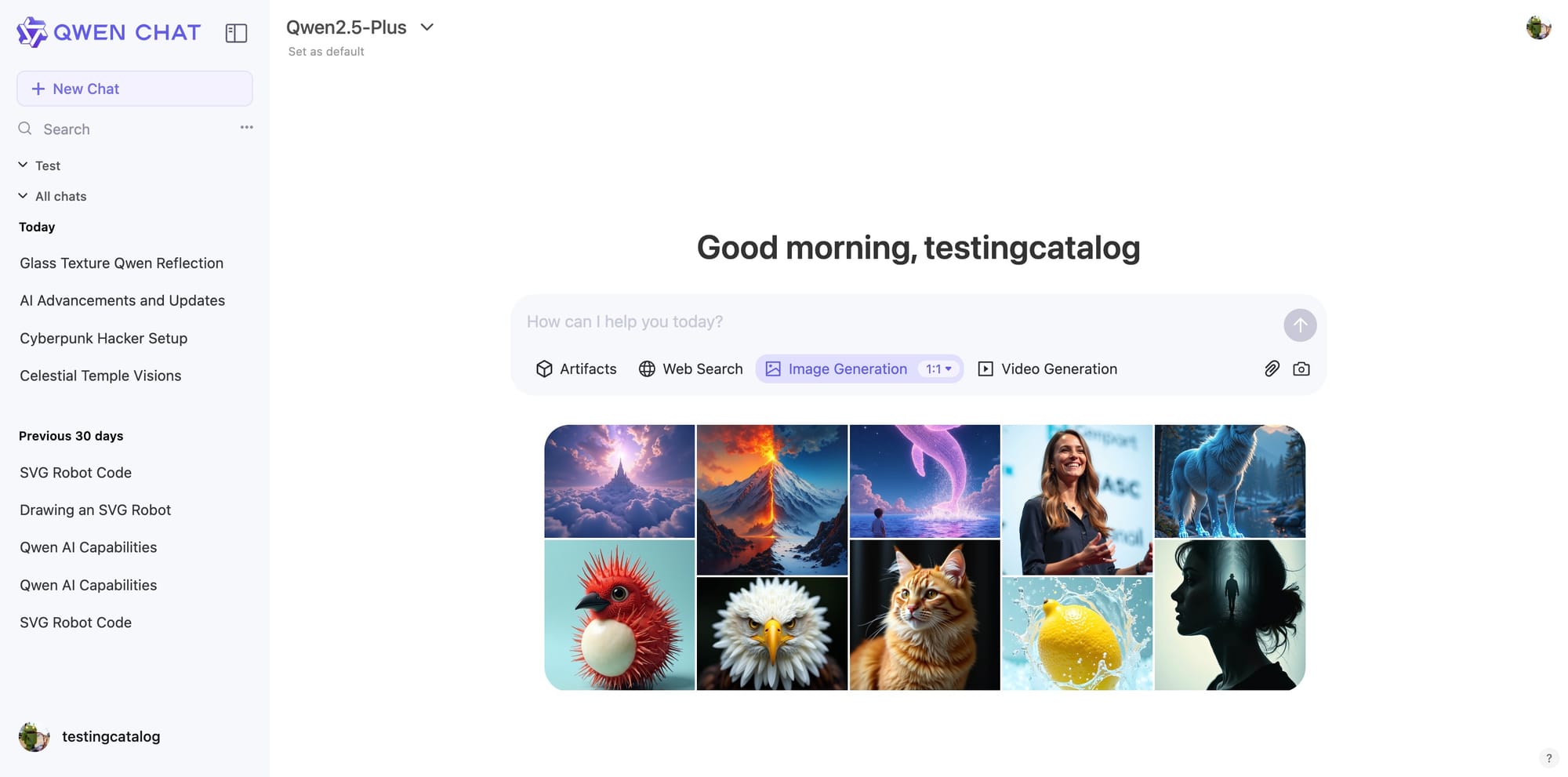The image size is (1568, 777).
Task: Click the globe icon for Web Search
Action: point(647,369)
